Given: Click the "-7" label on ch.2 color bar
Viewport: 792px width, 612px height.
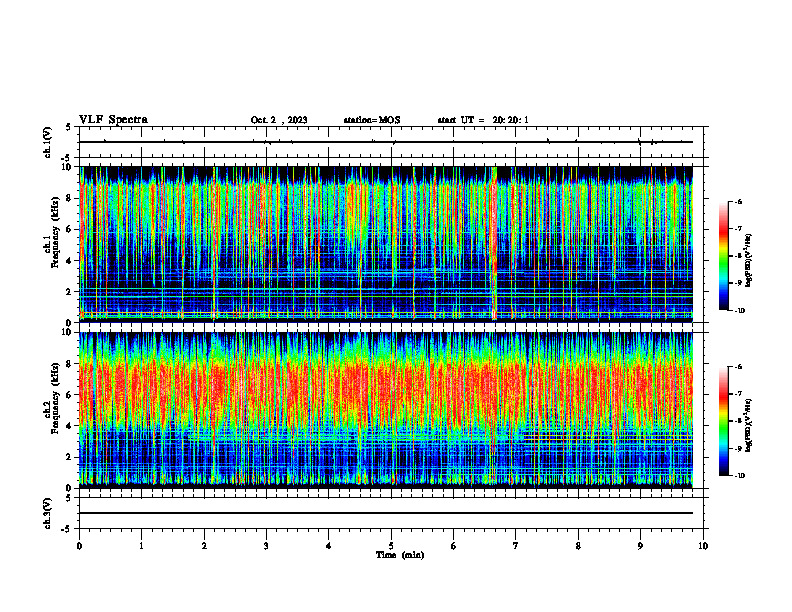Looking at the screenshot, I should pos(738,394).
